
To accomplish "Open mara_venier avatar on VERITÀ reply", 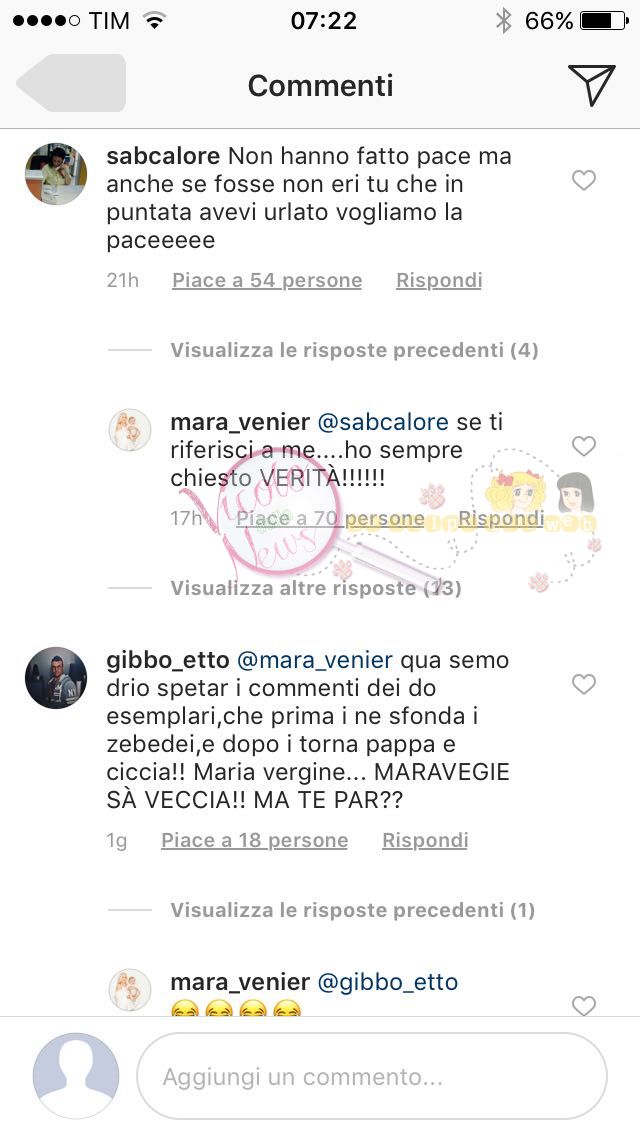I will [x=130, y=430].
